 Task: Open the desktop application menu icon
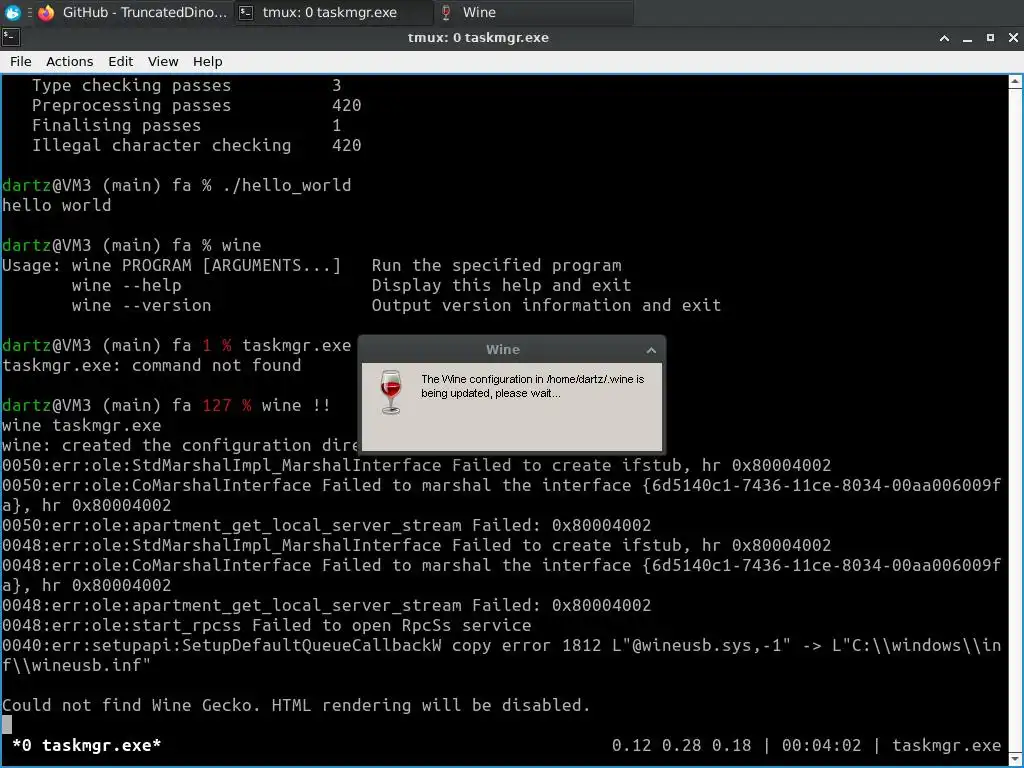(12, 12)
